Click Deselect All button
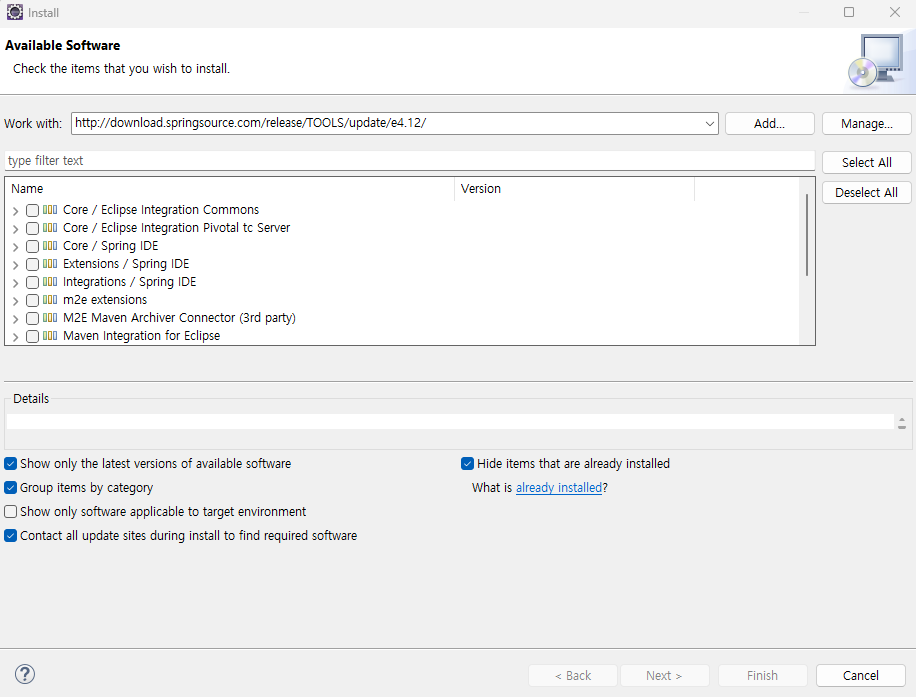This screenshot has height=697, width=916. pos(866,193)
